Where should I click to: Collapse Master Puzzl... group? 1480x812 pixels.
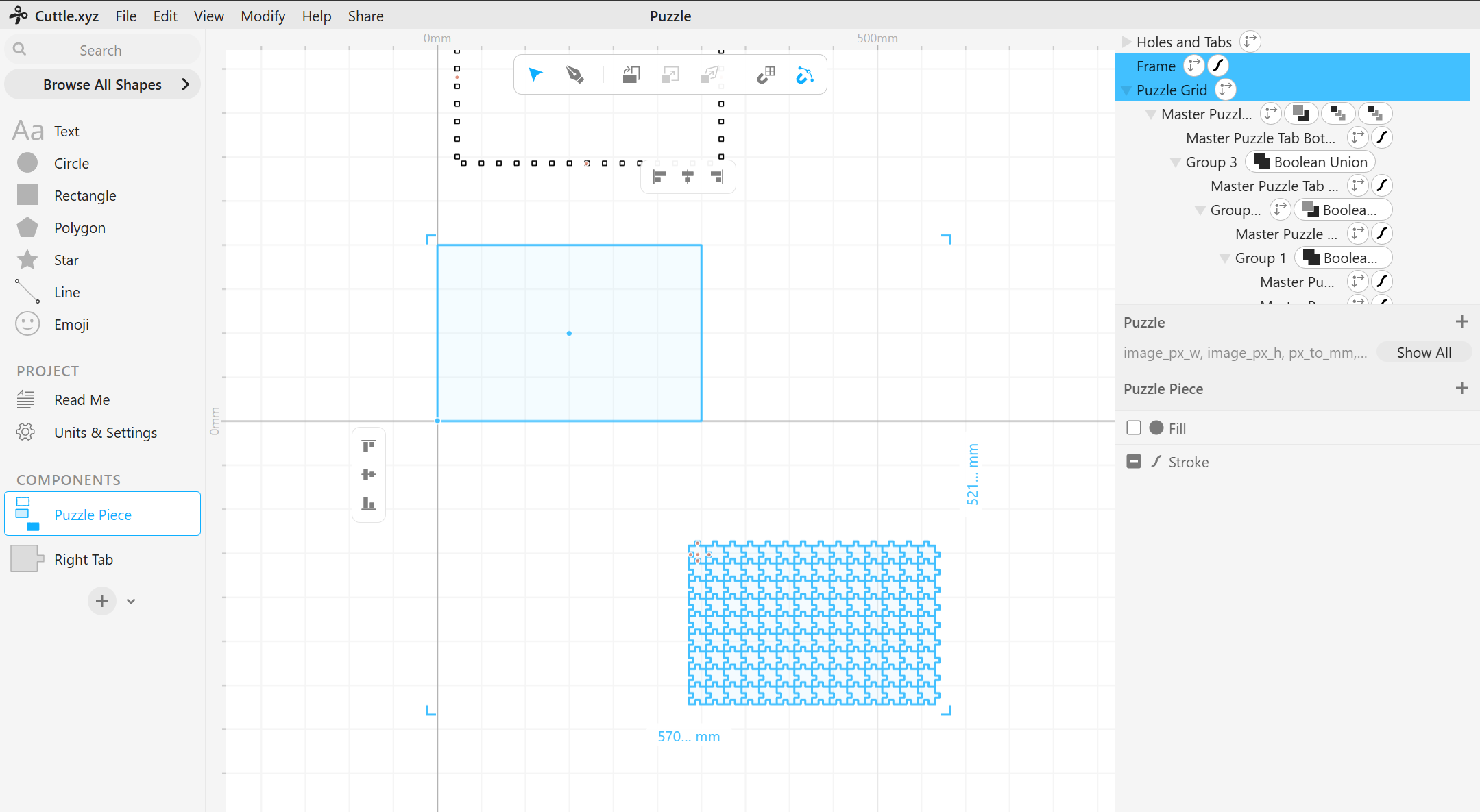point(1151,114)
